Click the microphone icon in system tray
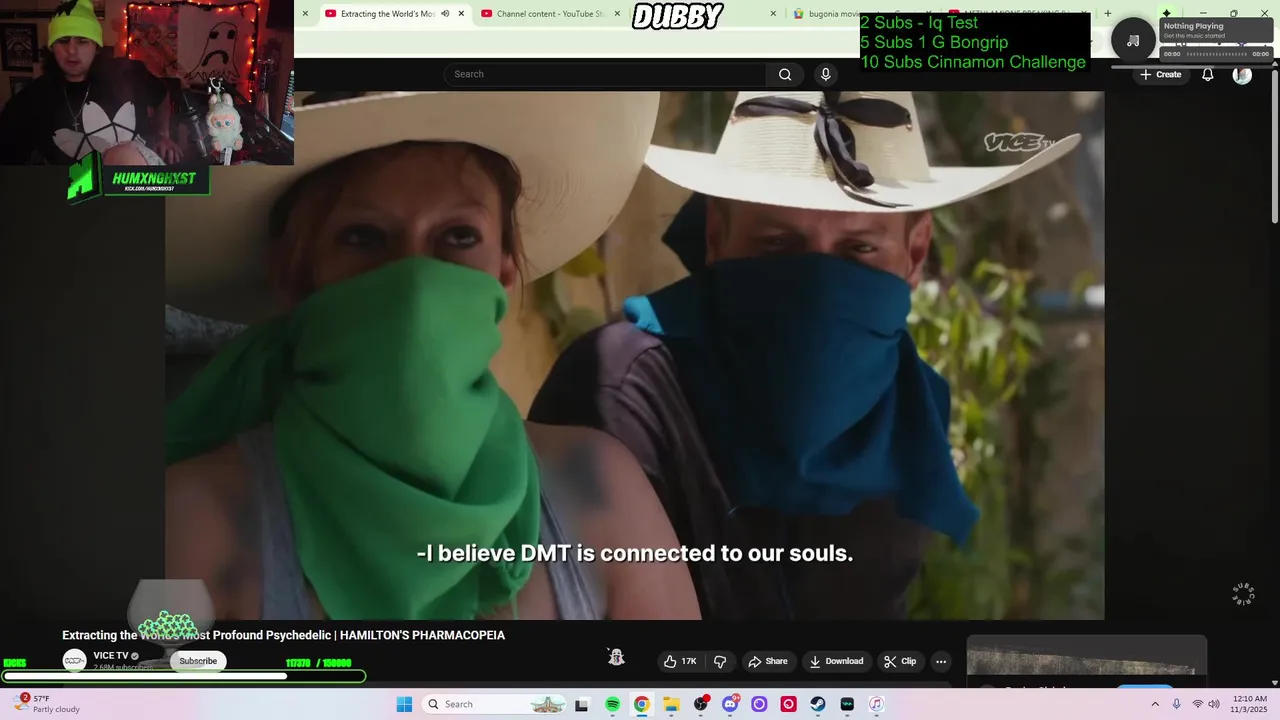Viewport: 1280px width, 720px height. [x=1176, y=704]
